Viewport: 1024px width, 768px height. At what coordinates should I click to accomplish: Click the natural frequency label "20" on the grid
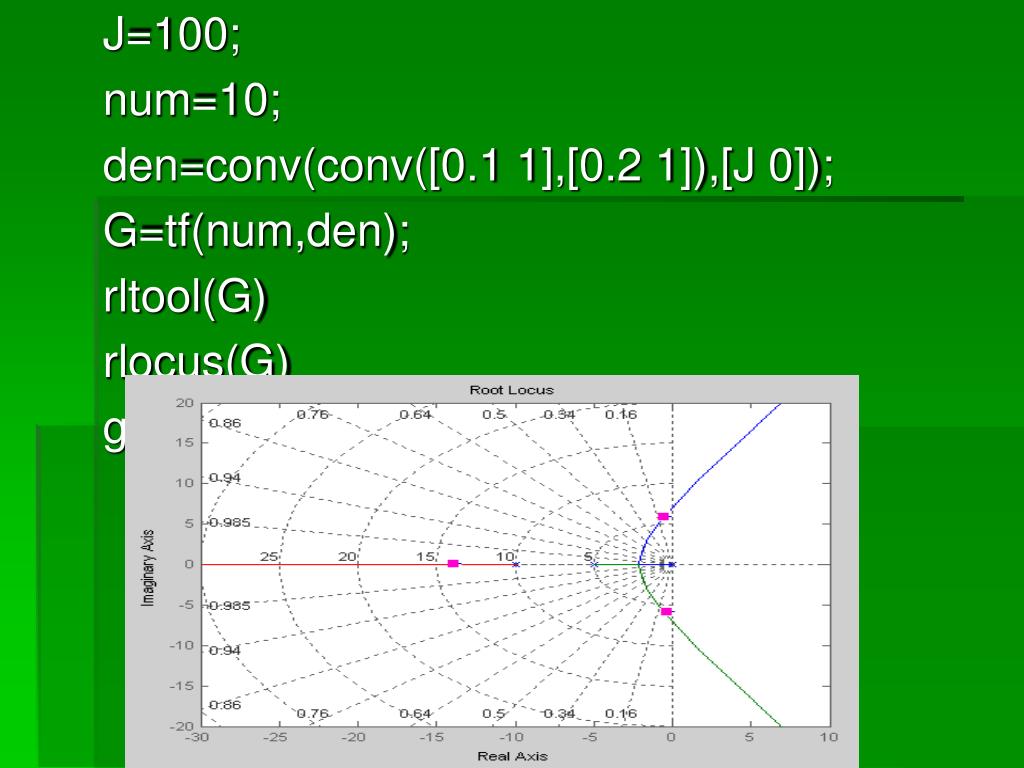click(347, 557)
